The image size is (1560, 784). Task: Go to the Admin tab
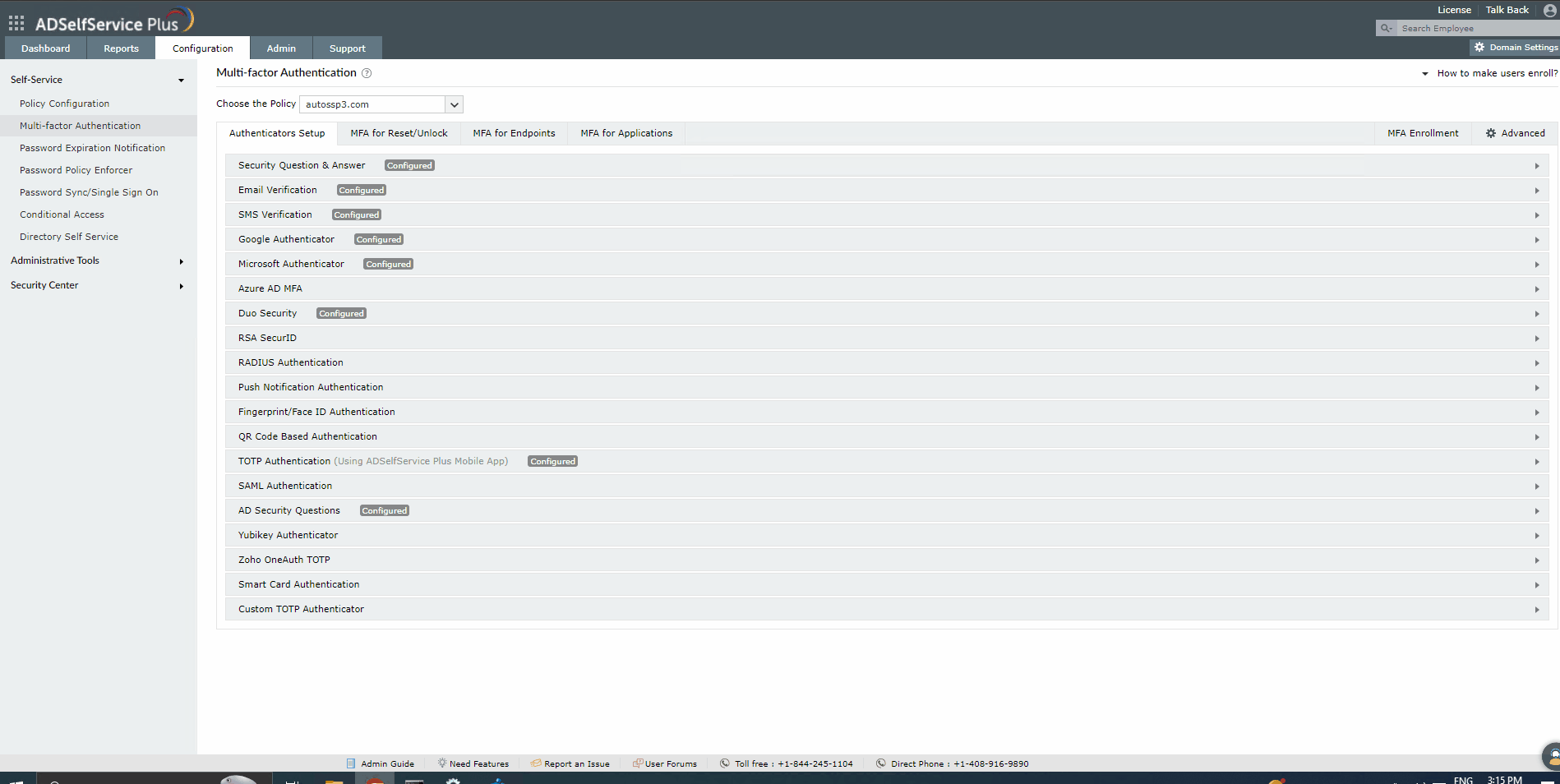[x=281, y=48]
